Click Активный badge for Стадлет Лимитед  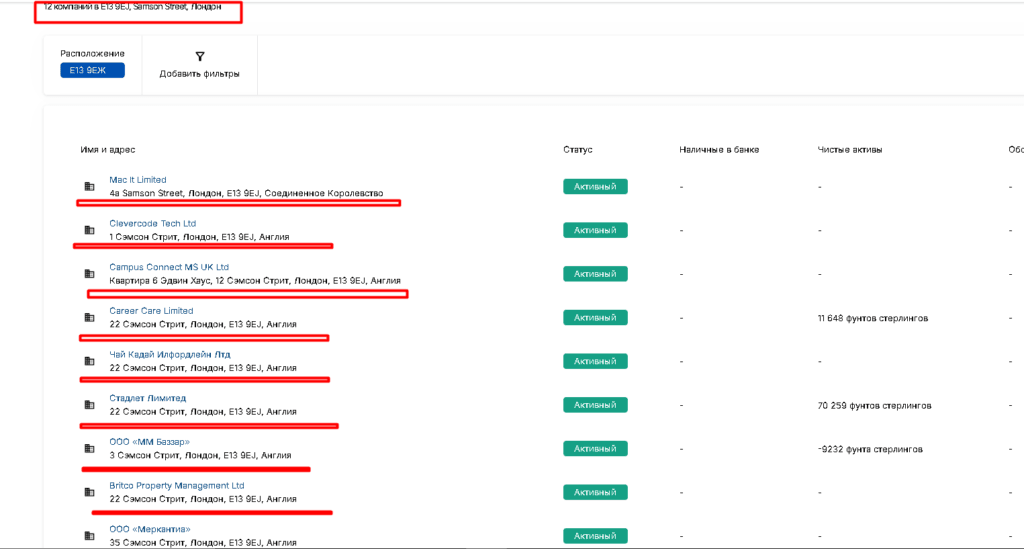(x=596, y=405)
